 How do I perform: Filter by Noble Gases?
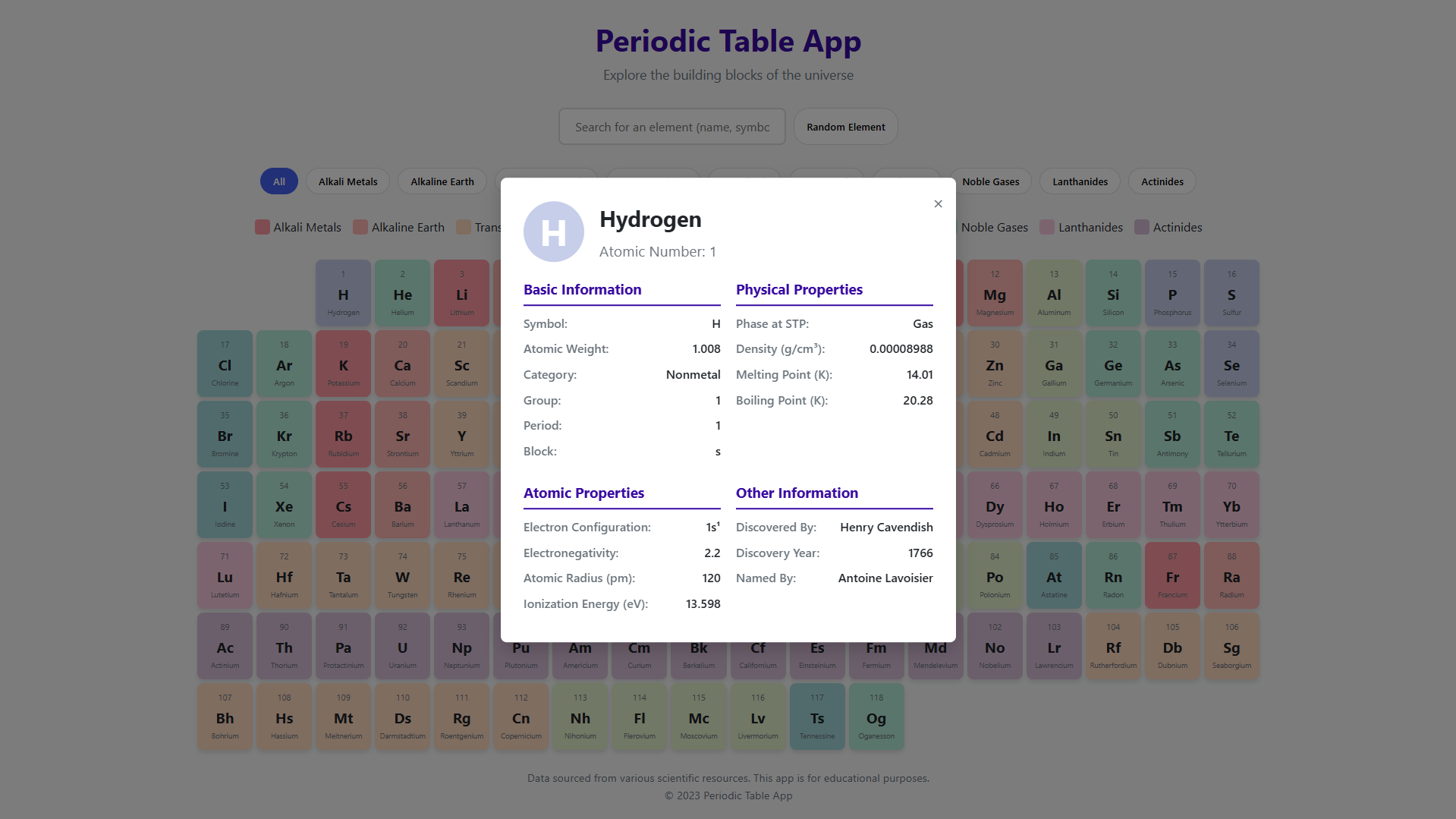[x=991, y=181]
